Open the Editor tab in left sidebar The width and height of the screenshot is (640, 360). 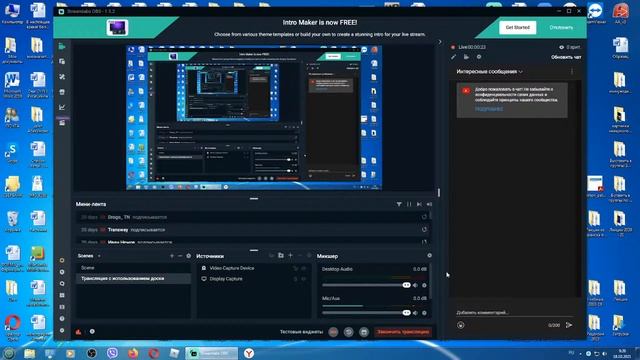[x=62, y=47]
